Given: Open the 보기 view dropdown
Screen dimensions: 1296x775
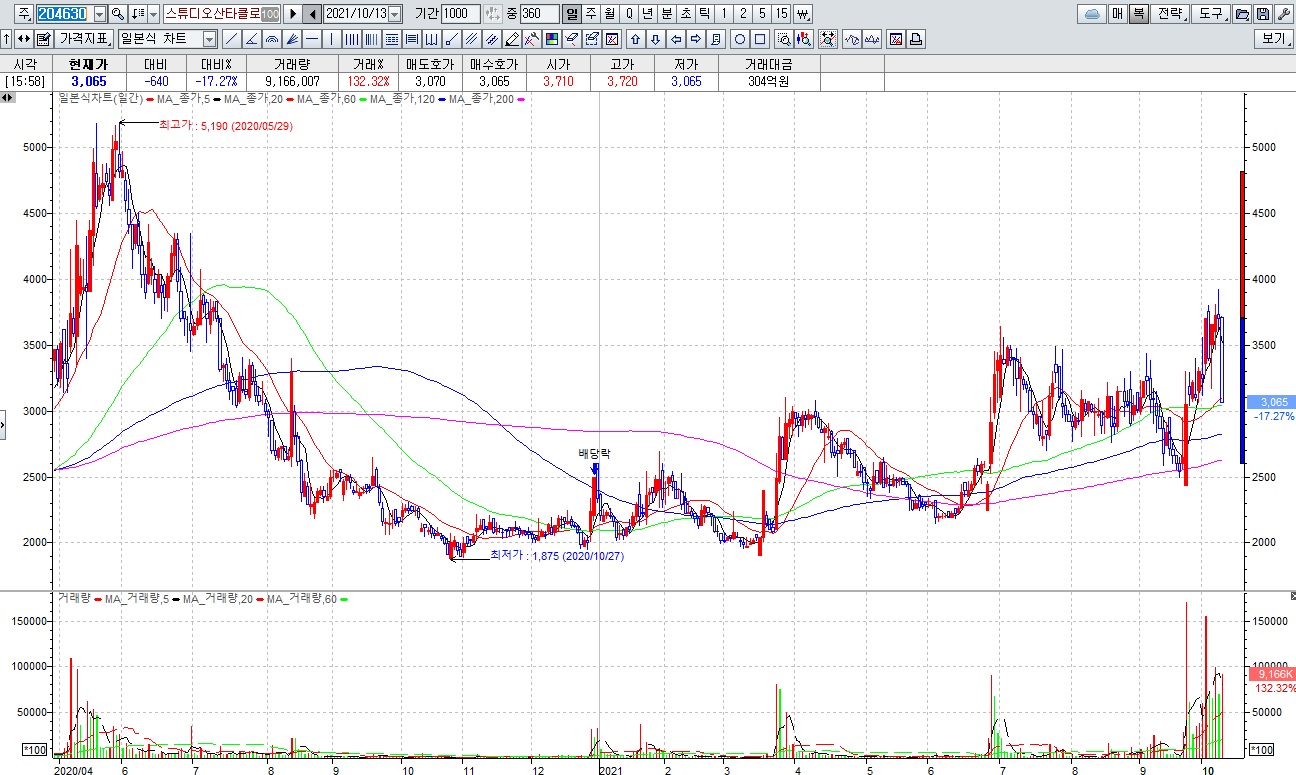Looking at the screenshot, I should (x=1275, y=39).
